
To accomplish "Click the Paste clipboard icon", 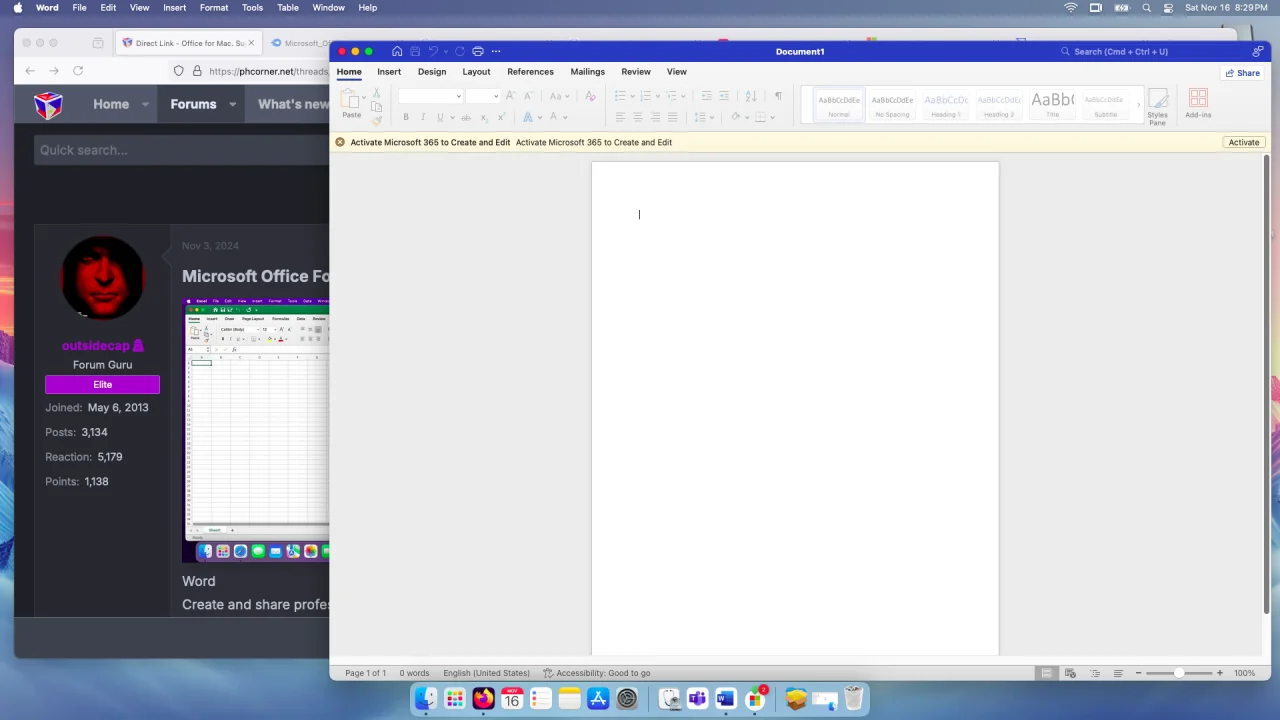I will (x=349, y=97).
